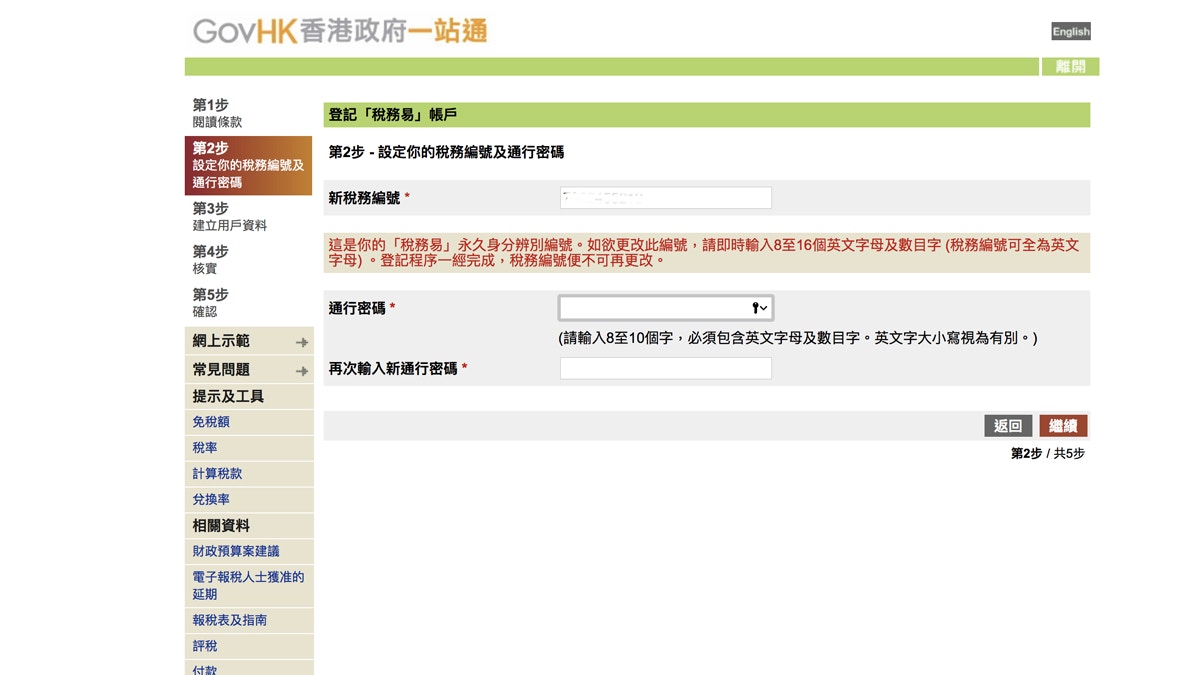This screenshot has height=675, width=1200.
Task: Switch language using the English button
Action: [x=1070, y=31]
